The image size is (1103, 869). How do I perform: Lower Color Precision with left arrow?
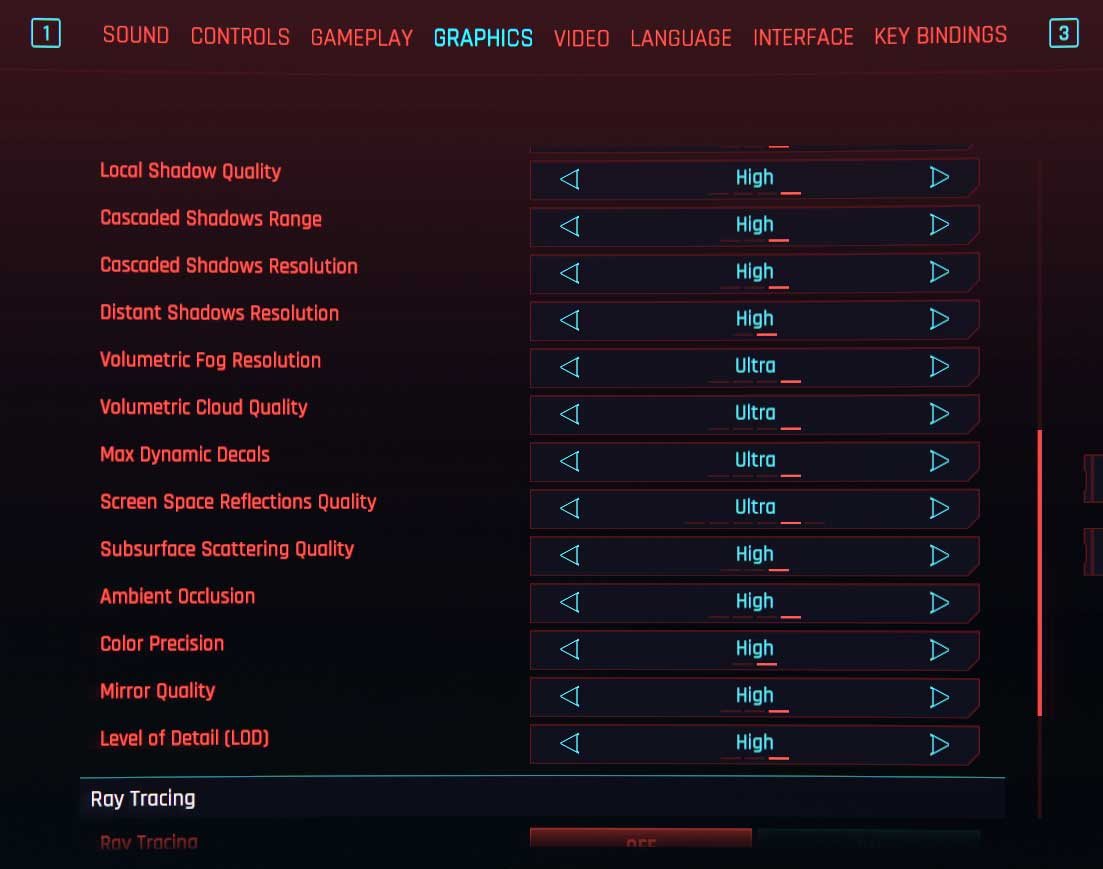click(569, 649)
